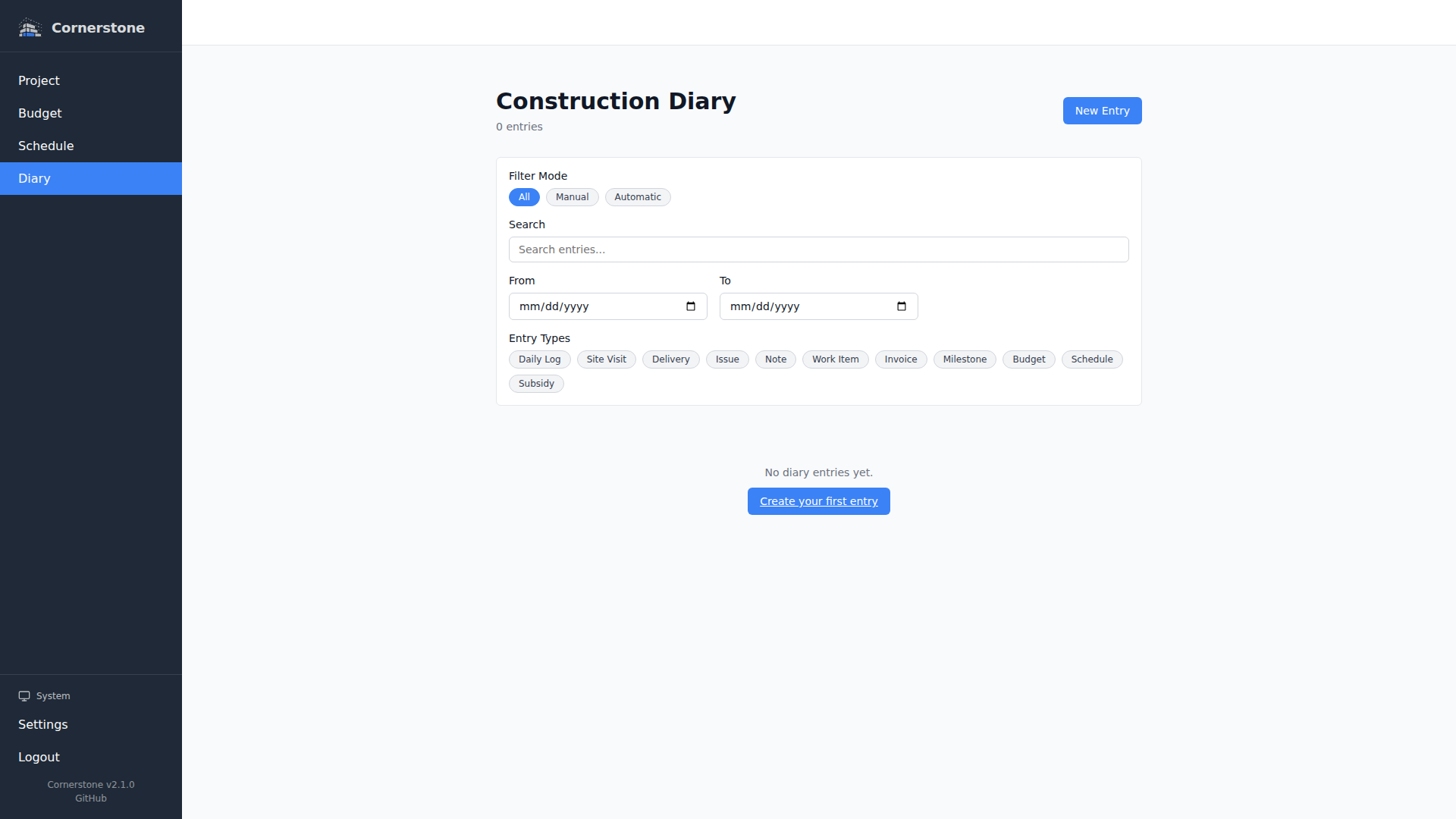Viewport: 1456px width, 819px height.
Task: Open the From date calendar picker icon
Action: 690,306
